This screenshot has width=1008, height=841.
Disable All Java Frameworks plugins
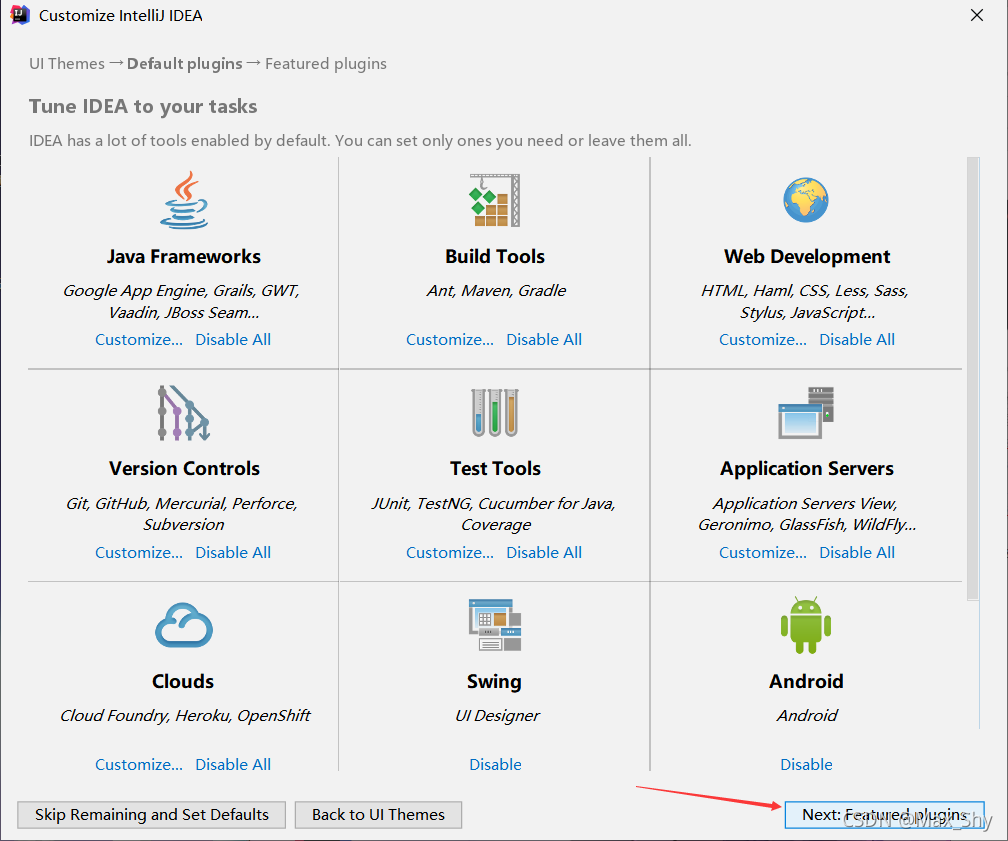233,339
